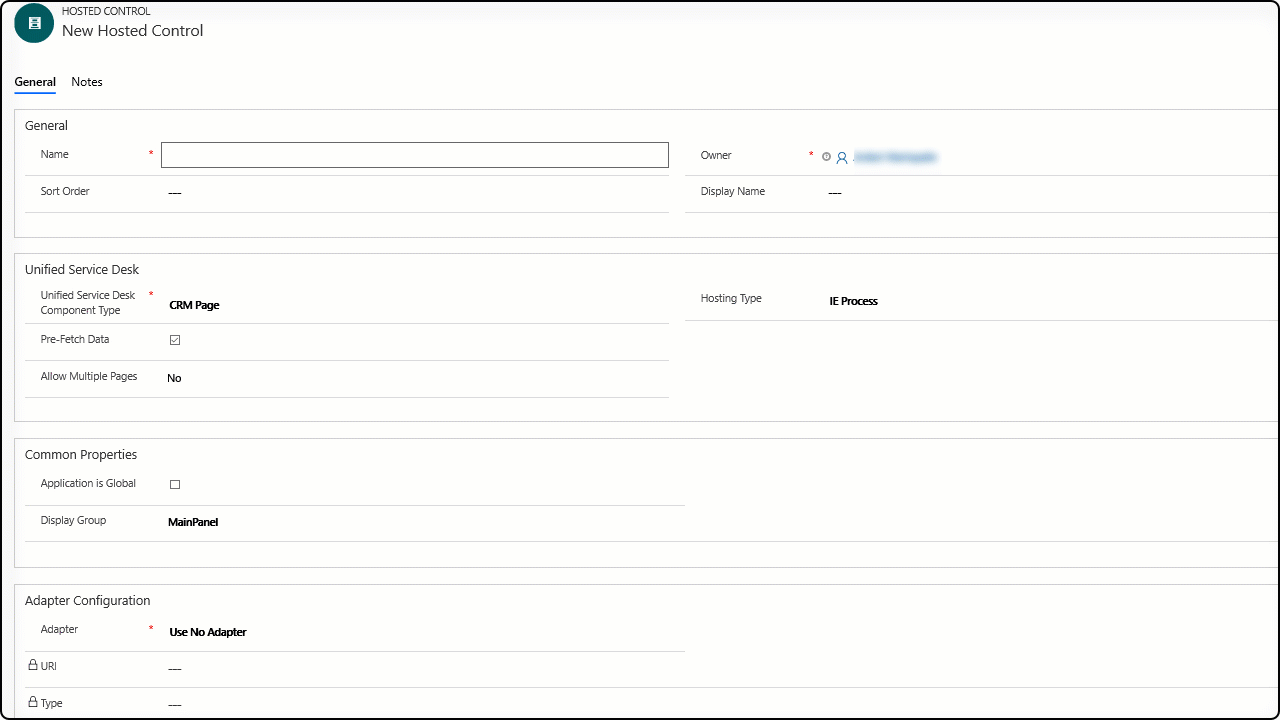Click the lock icon beside the URI field
This screenshot has width=1280, height=720.
click(33, 665)
